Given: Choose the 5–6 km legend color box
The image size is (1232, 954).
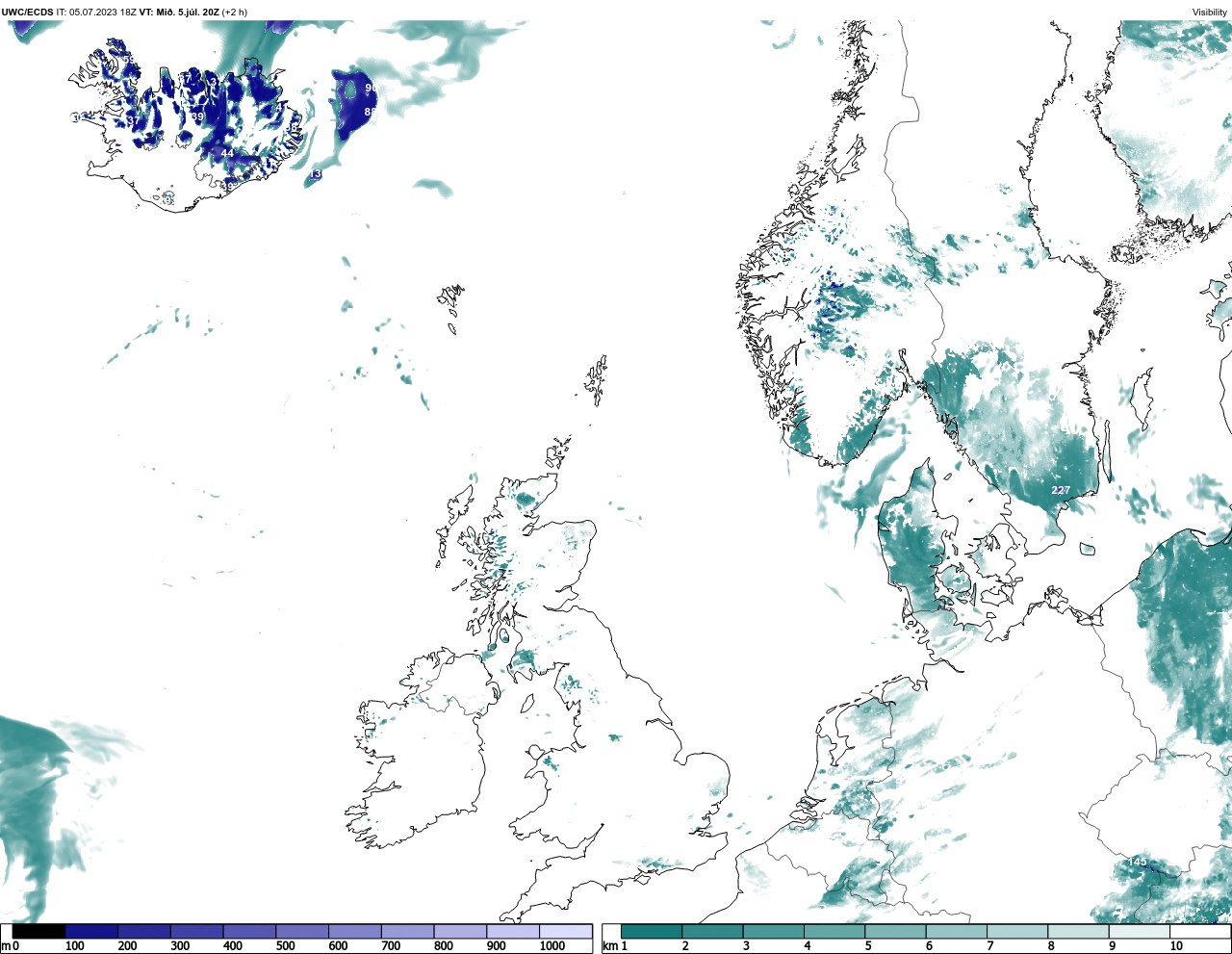Looking at the screenshot, I should click(x=895, y=931).
